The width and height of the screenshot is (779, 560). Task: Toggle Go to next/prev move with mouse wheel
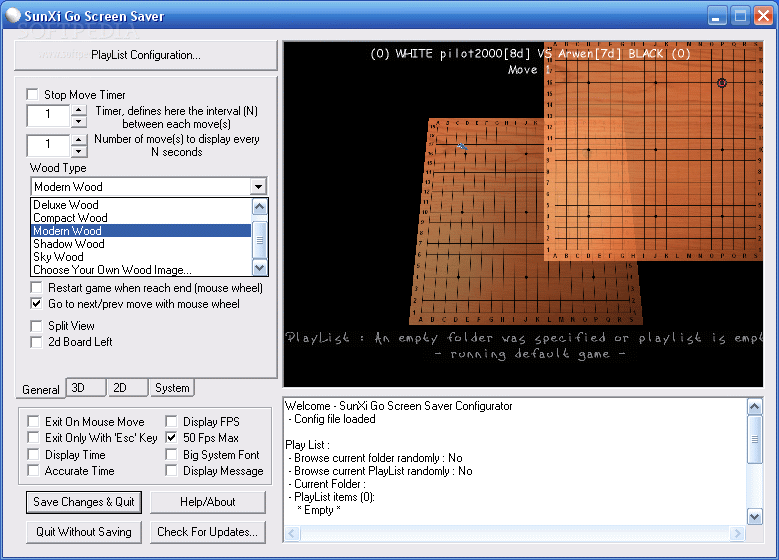pyautogui.click(x=36, y=304)
